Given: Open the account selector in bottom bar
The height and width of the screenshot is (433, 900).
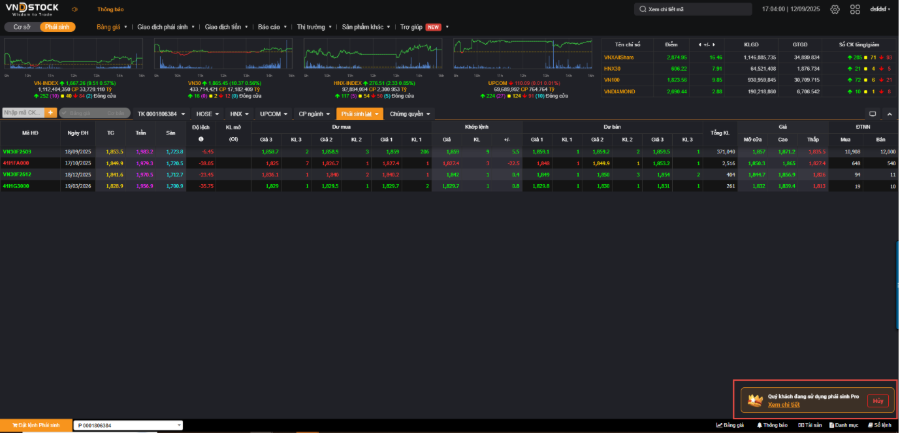Looking at the screenshot, I should pyautogui.click(x=127, y=426).
